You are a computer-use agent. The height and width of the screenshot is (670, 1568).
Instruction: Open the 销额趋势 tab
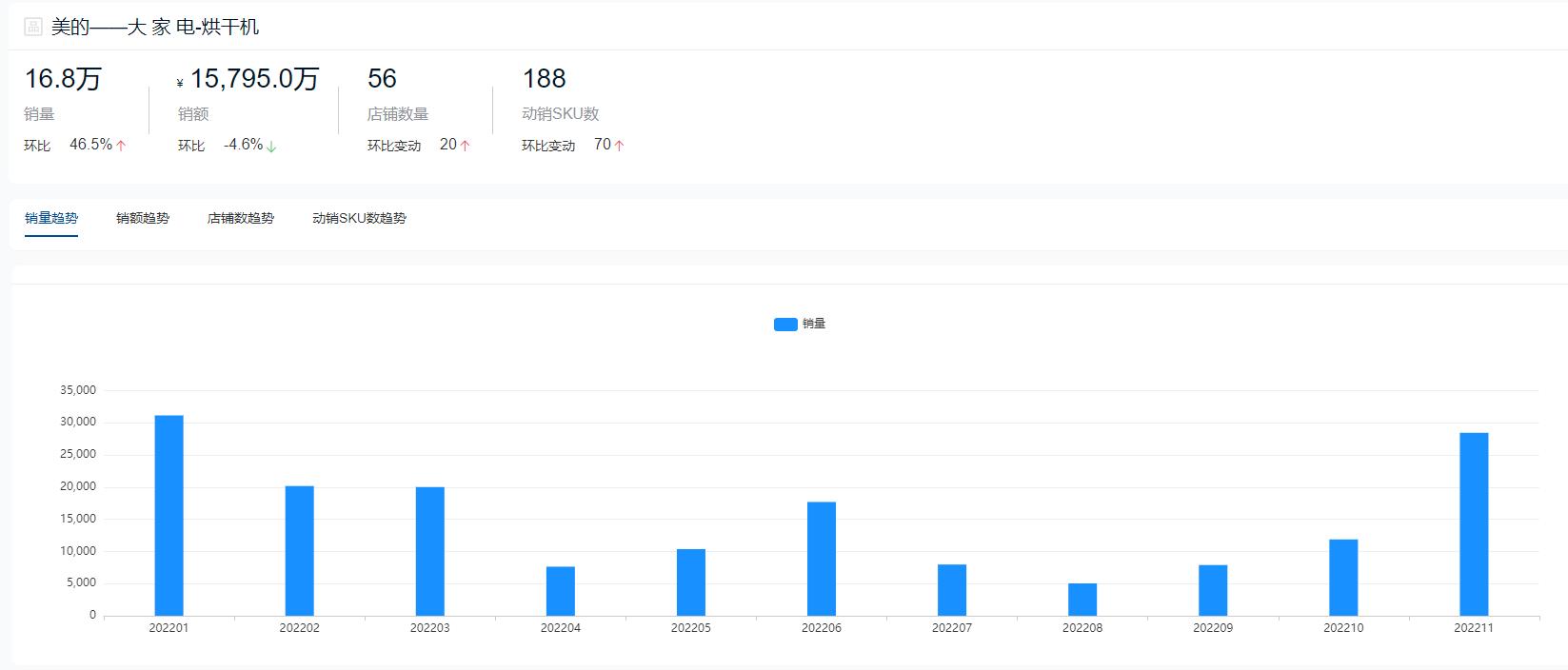pyautogui.click(x=143, y=218)
